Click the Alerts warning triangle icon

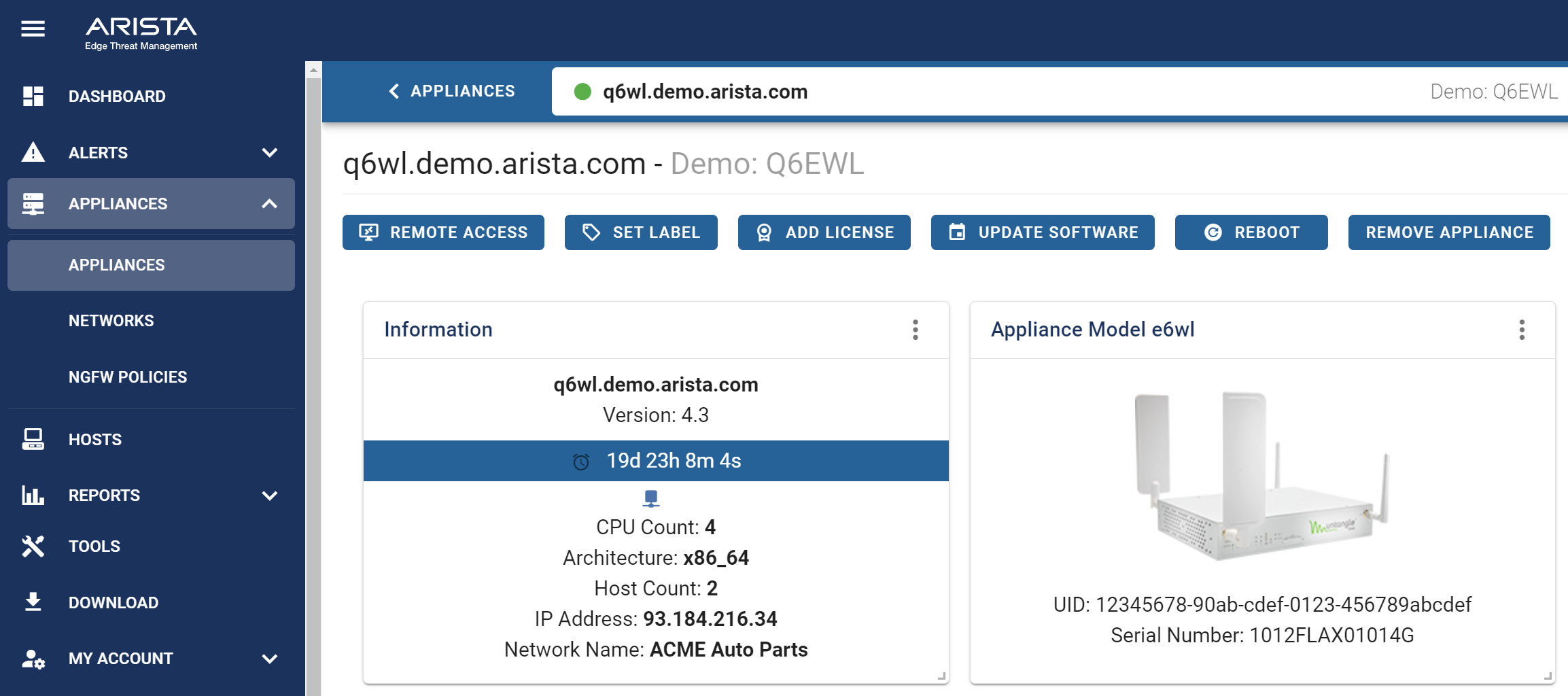pos(33,152)
